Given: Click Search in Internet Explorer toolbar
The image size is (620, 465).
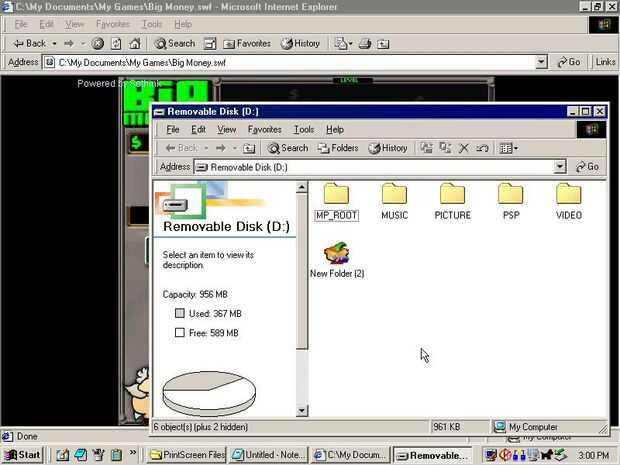Looking at the screenshot, I should [175, 43].
